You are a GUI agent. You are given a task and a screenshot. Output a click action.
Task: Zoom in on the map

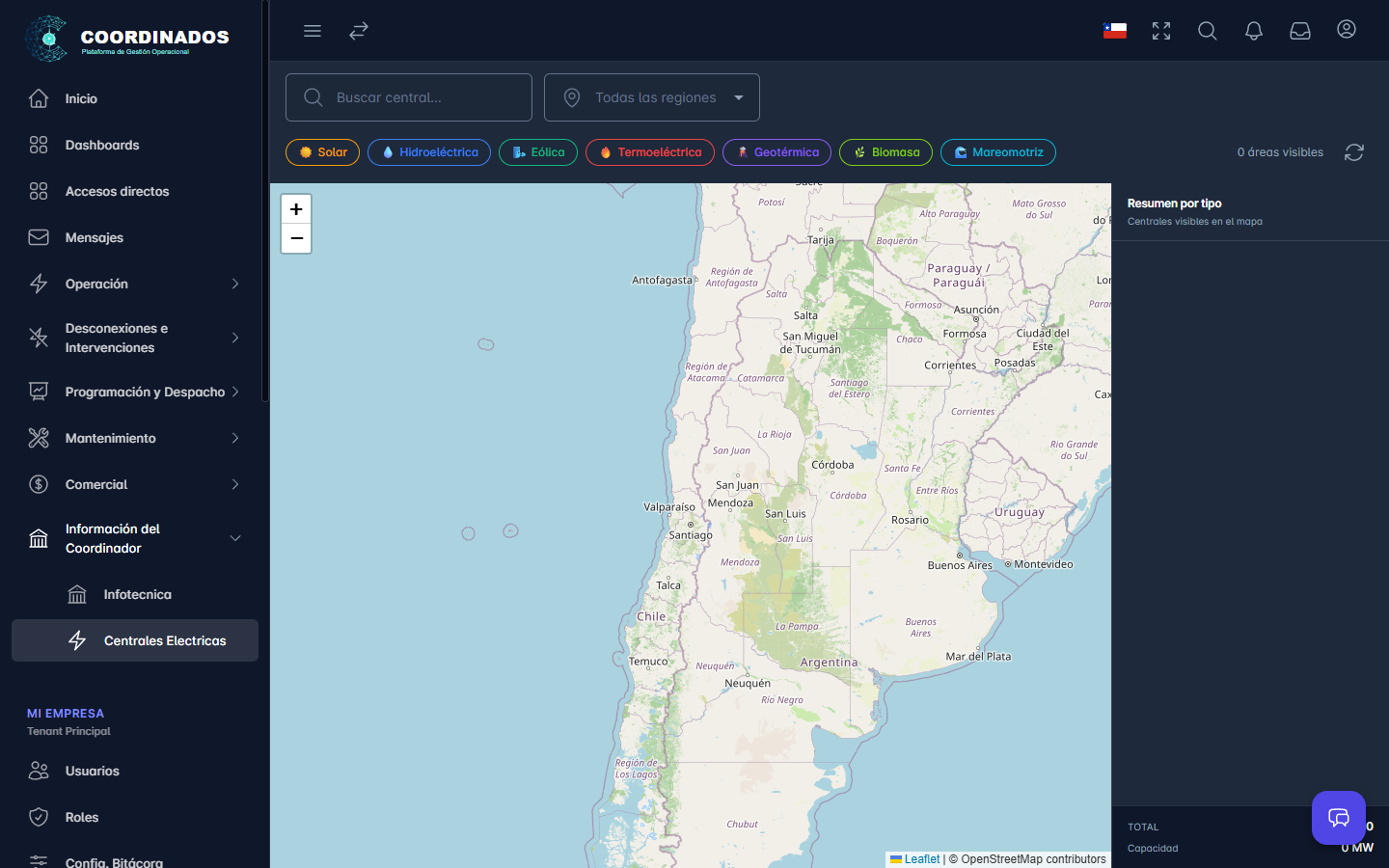[296, 209]
